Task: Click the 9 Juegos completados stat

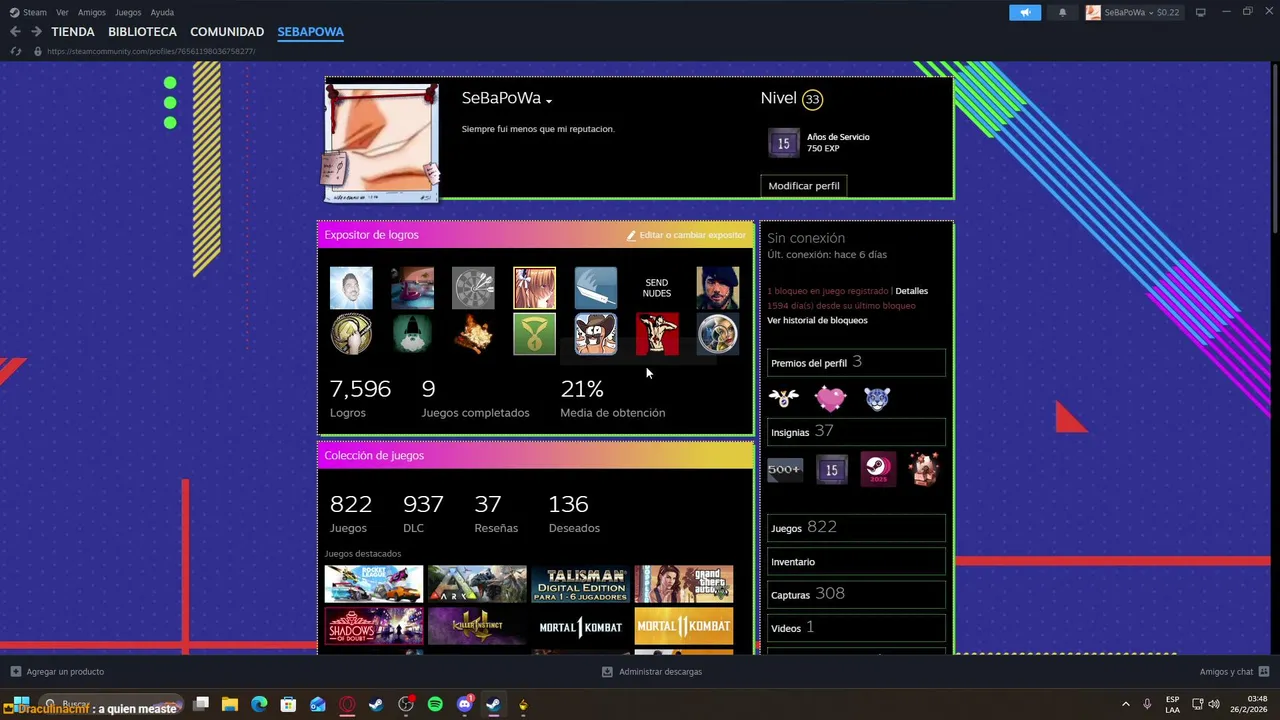Action: coord(475,398)
